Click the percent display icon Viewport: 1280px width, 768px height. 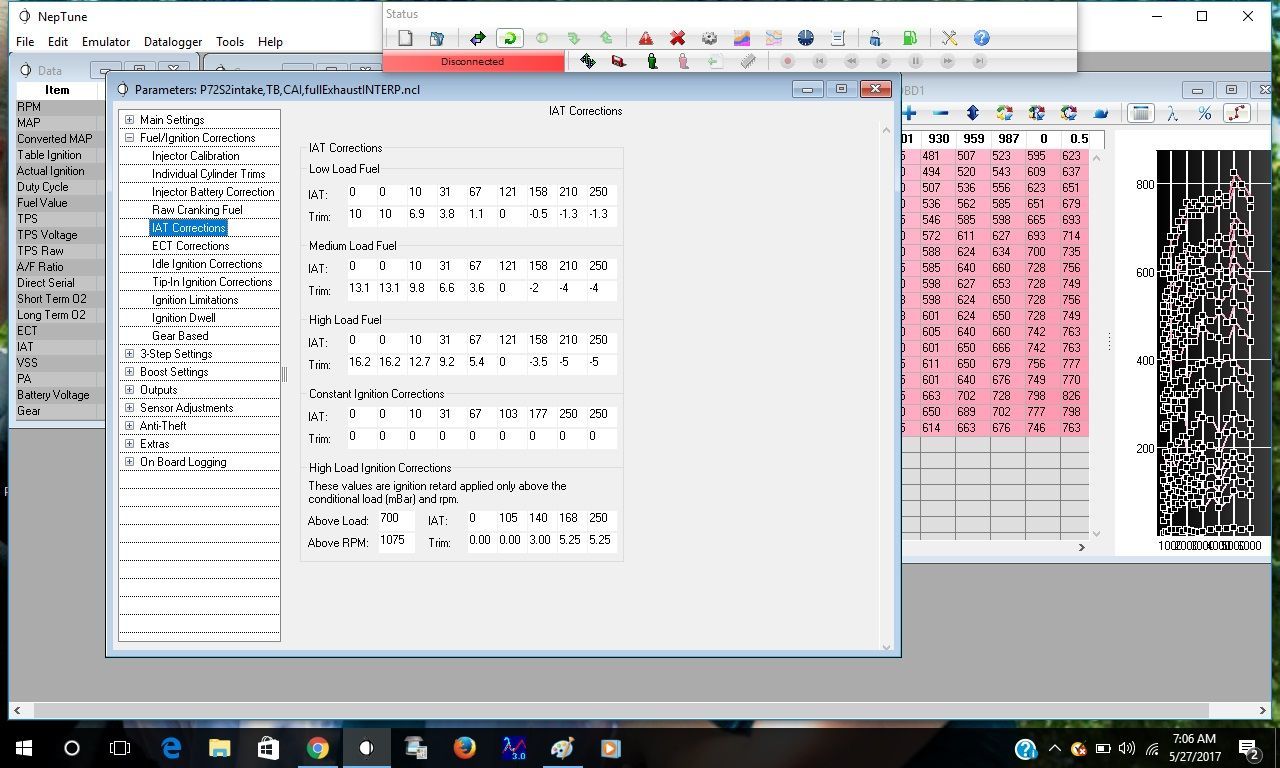[x=1204, y=113]
